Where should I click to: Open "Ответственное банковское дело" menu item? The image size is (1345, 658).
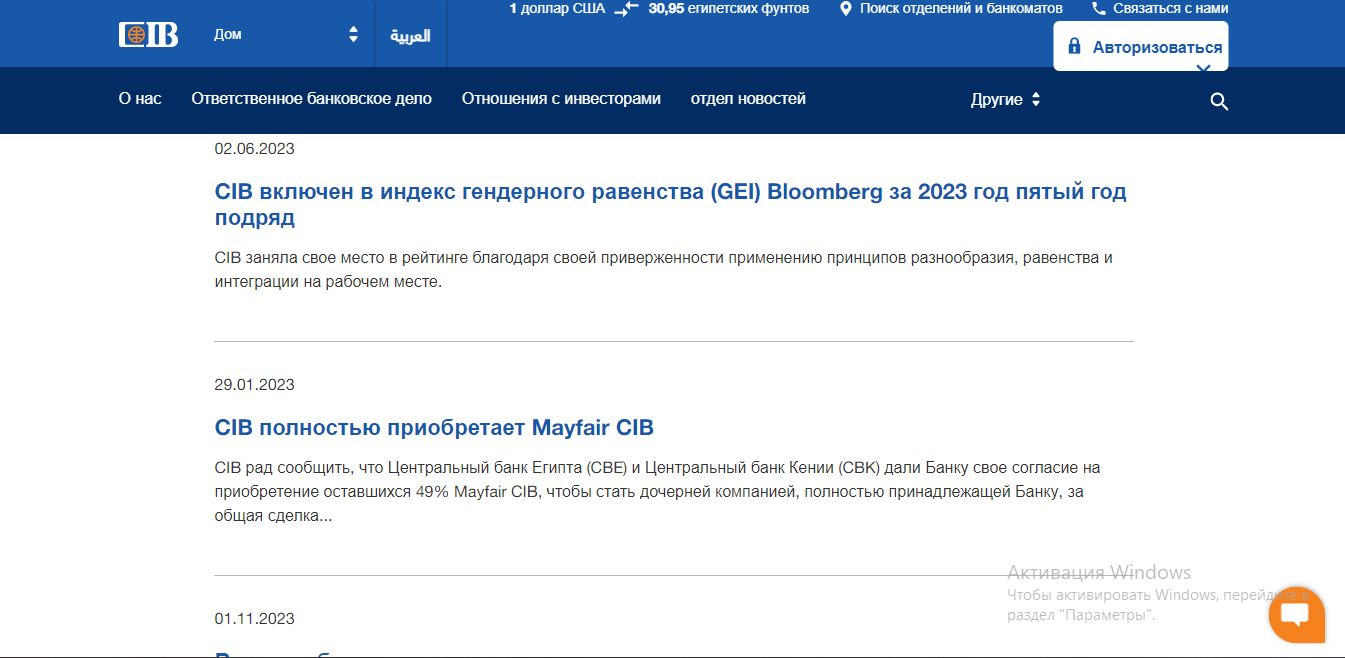[x=311, y=99]
